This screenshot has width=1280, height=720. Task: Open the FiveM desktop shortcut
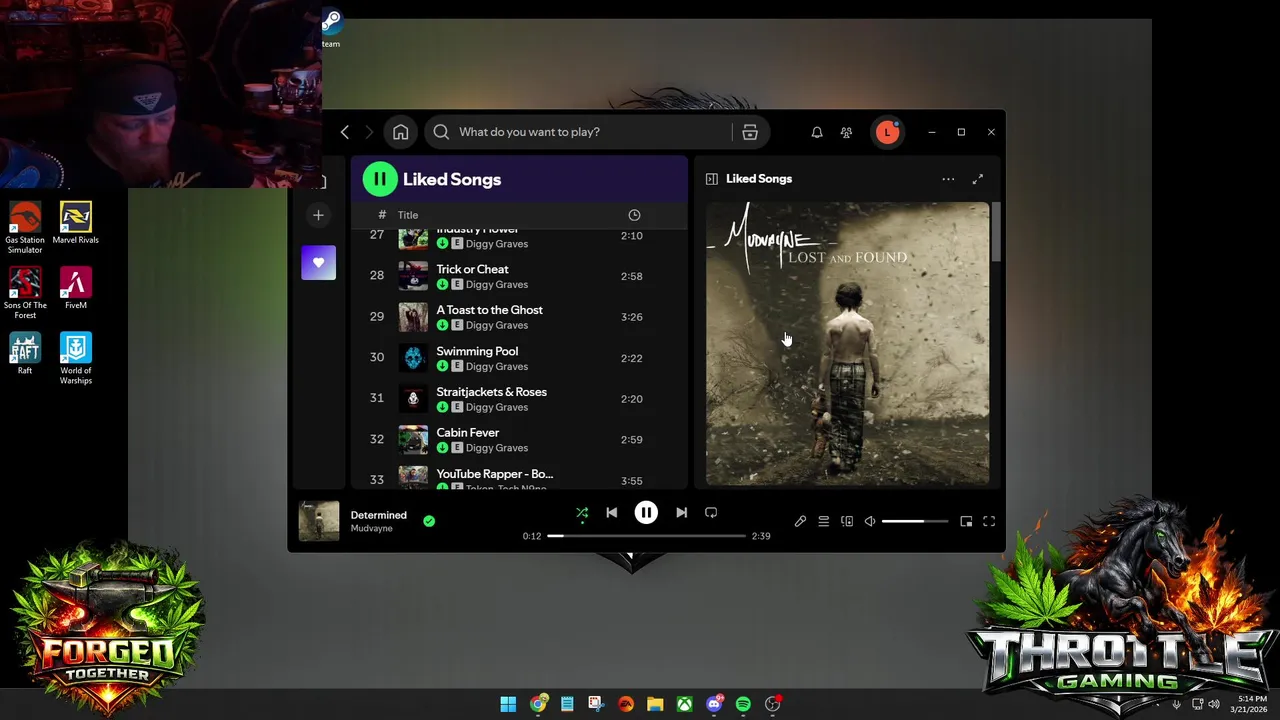(76, 289)
